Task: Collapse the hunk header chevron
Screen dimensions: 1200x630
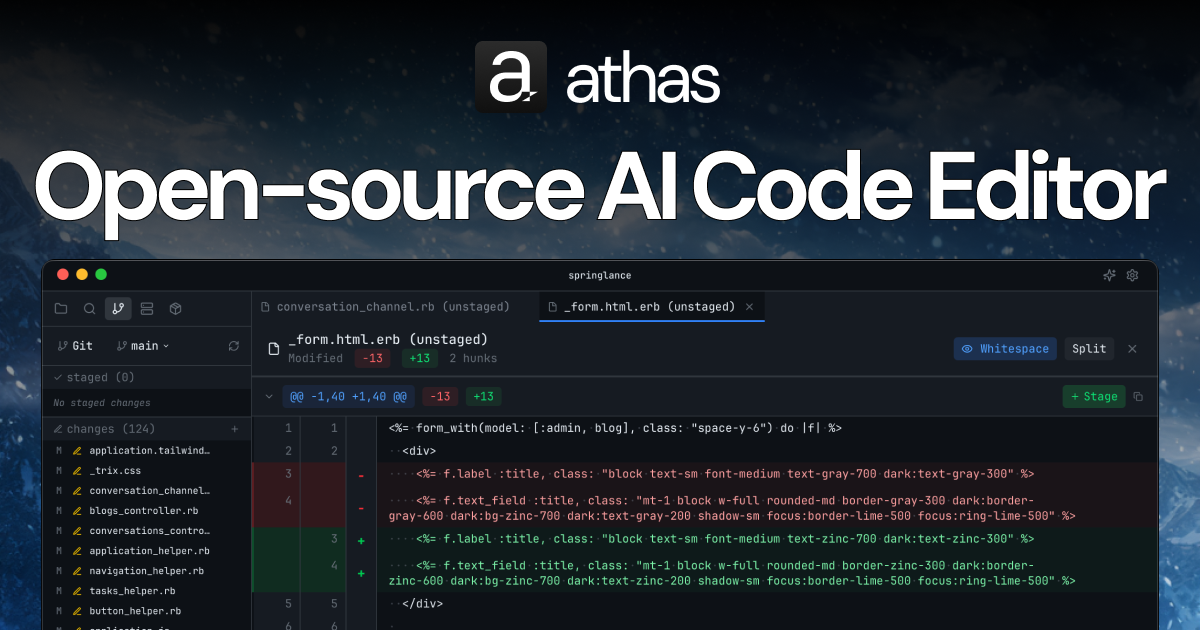Action: point(269,396)
